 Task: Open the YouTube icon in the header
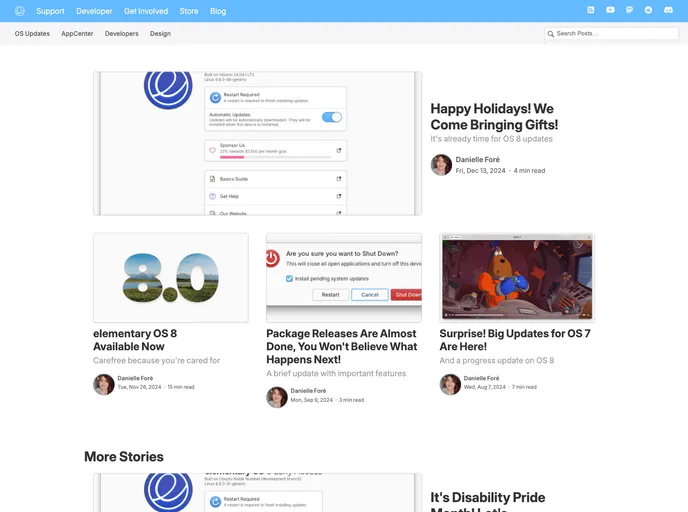coord(610,10)
